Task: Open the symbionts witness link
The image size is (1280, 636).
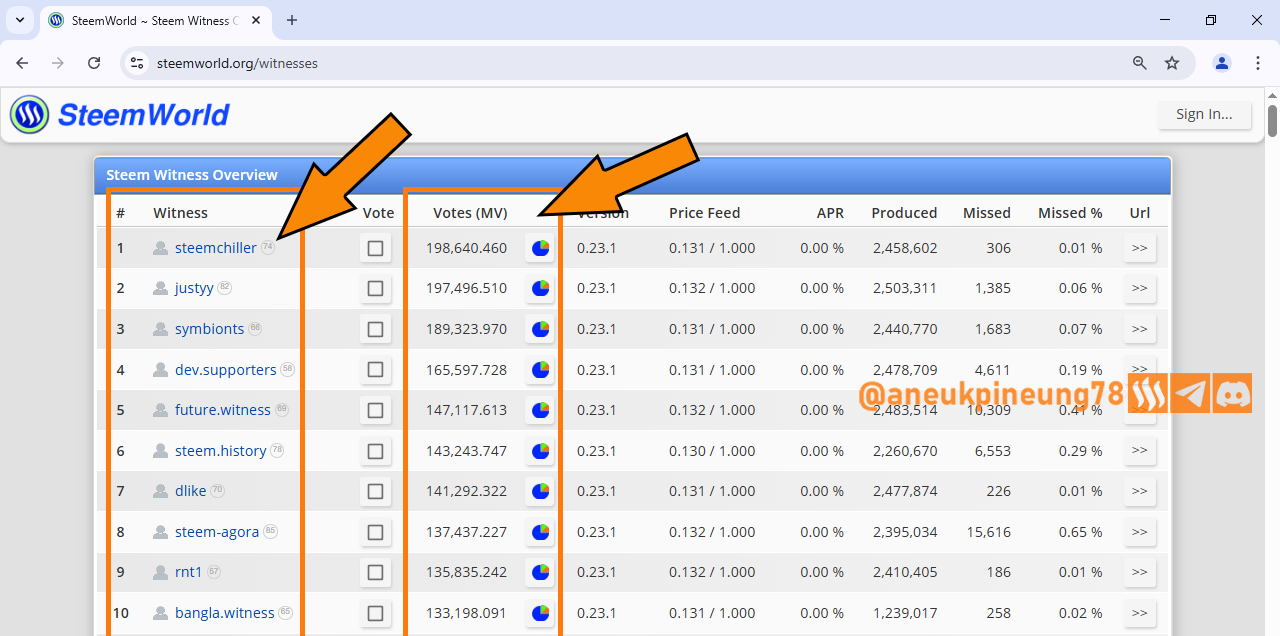Action: [x=210, y=329]
